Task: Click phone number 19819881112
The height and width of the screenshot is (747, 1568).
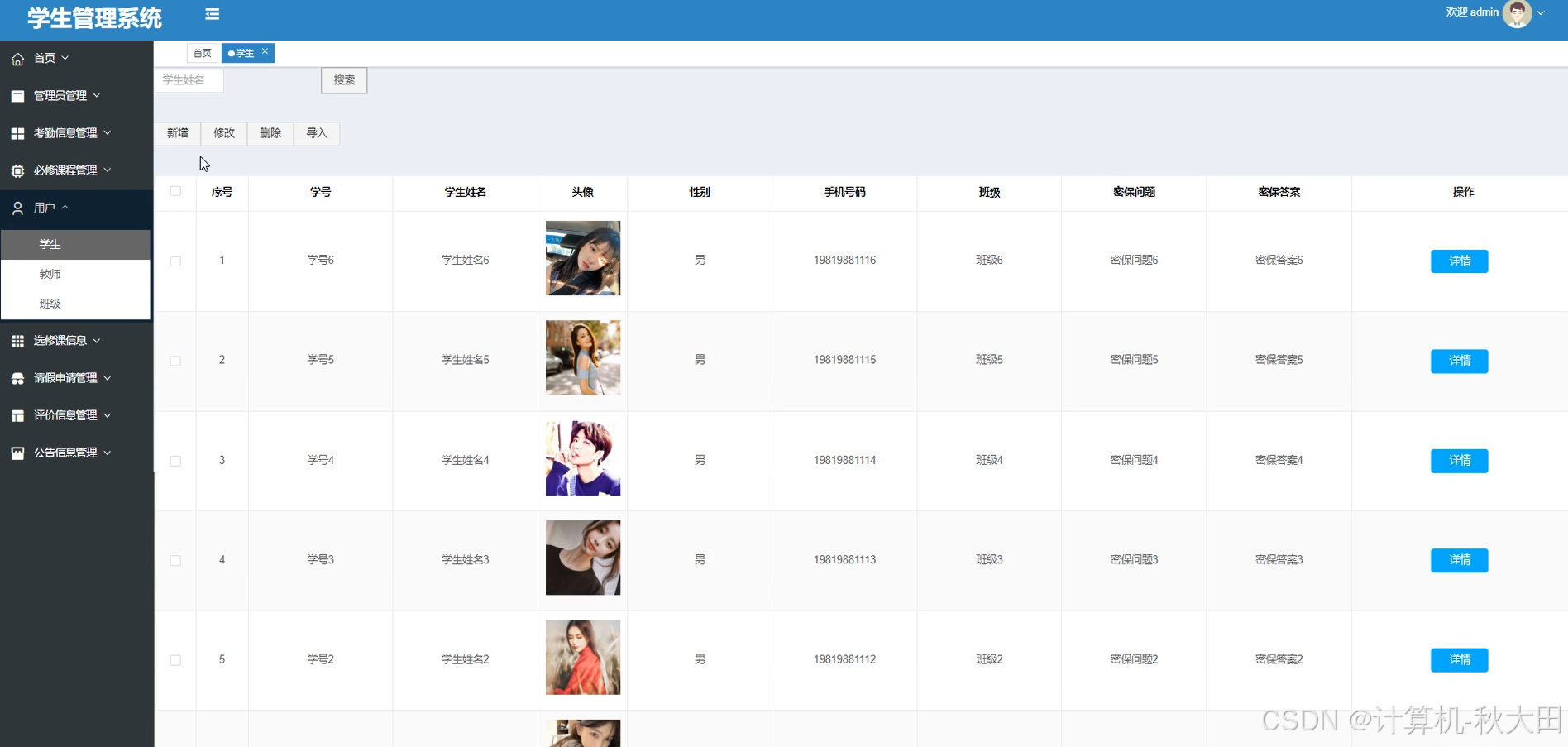Action: (844, 659)
